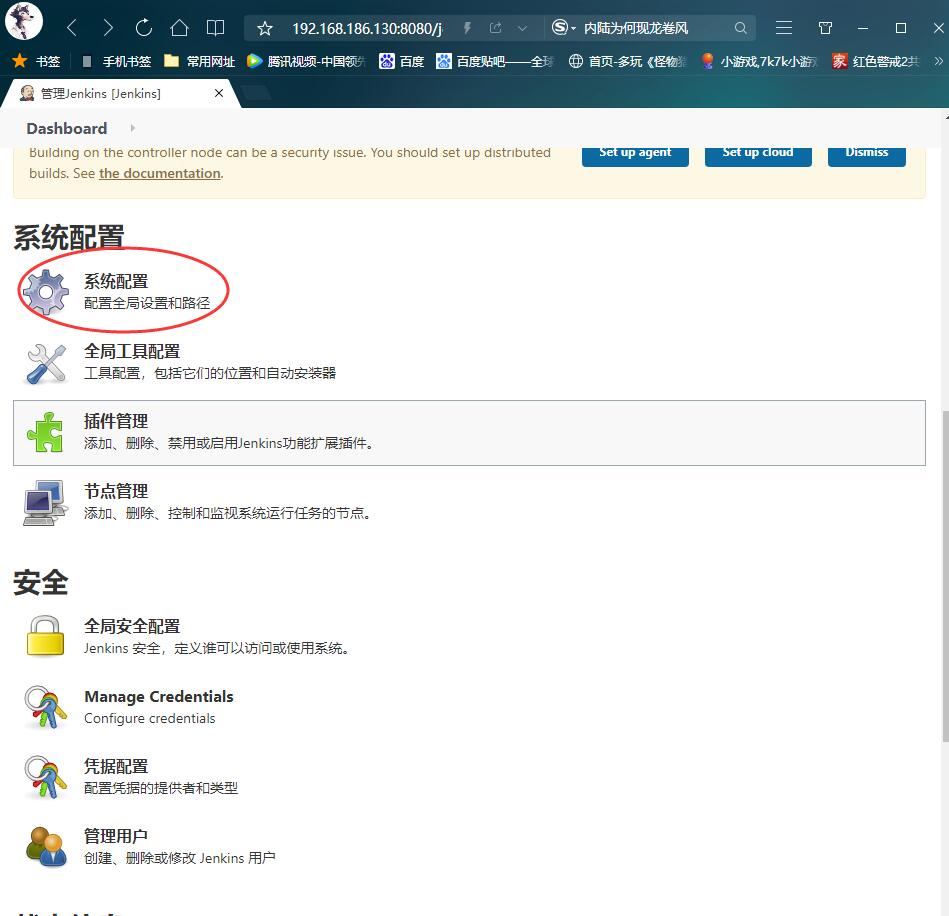Click the 配置全局设置和路径 description text
949x916 pixels.
click(x=147, y=303)
